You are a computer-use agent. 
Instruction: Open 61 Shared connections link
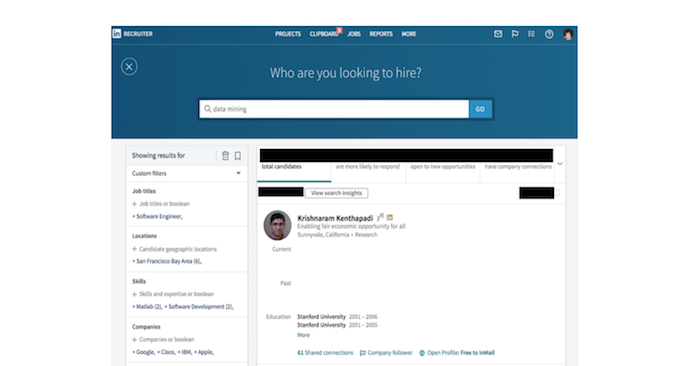[x=325, y=353]
